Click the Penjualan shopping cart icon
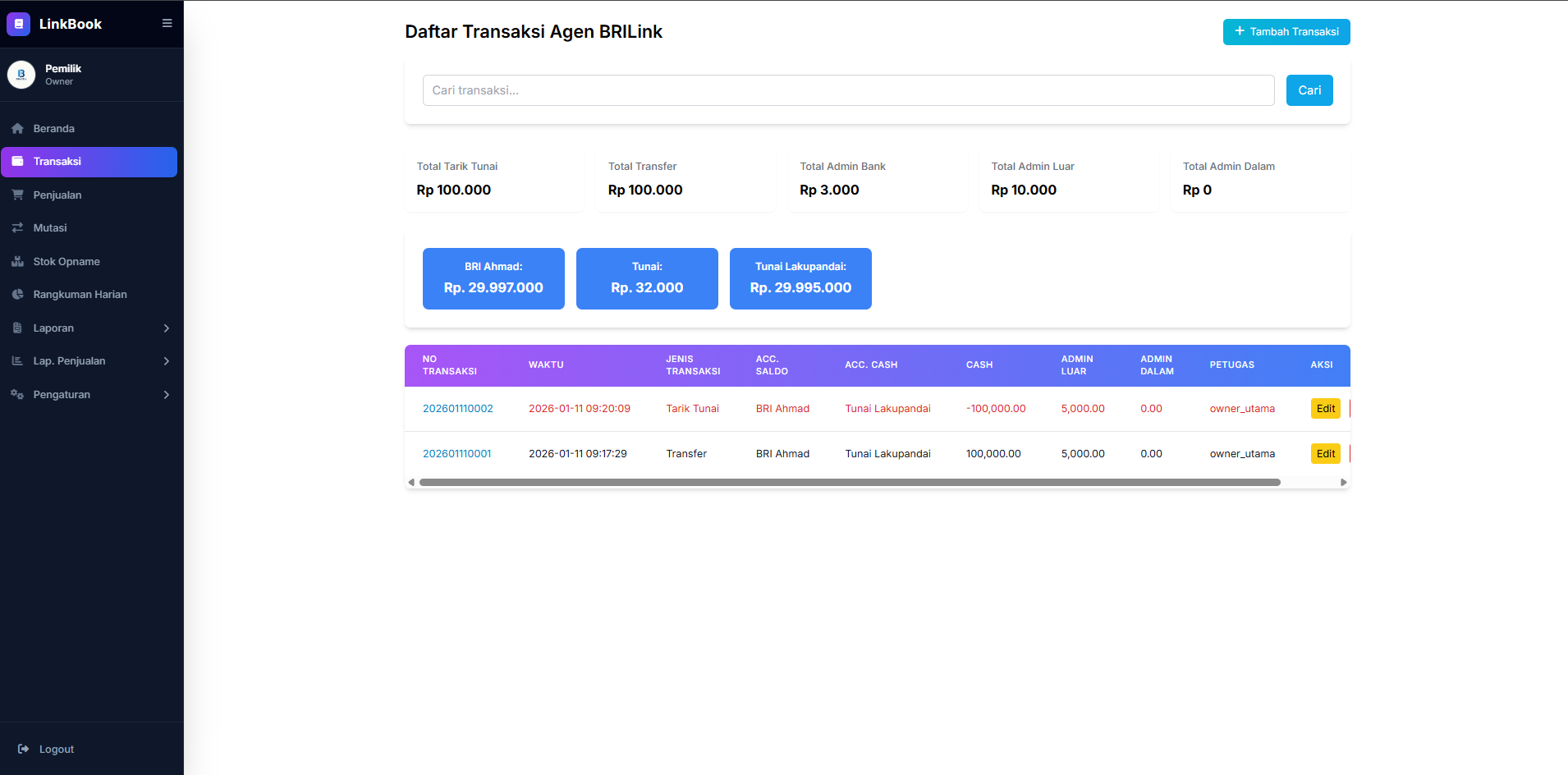Screen dimensions: 1568x775 [17, 195]
